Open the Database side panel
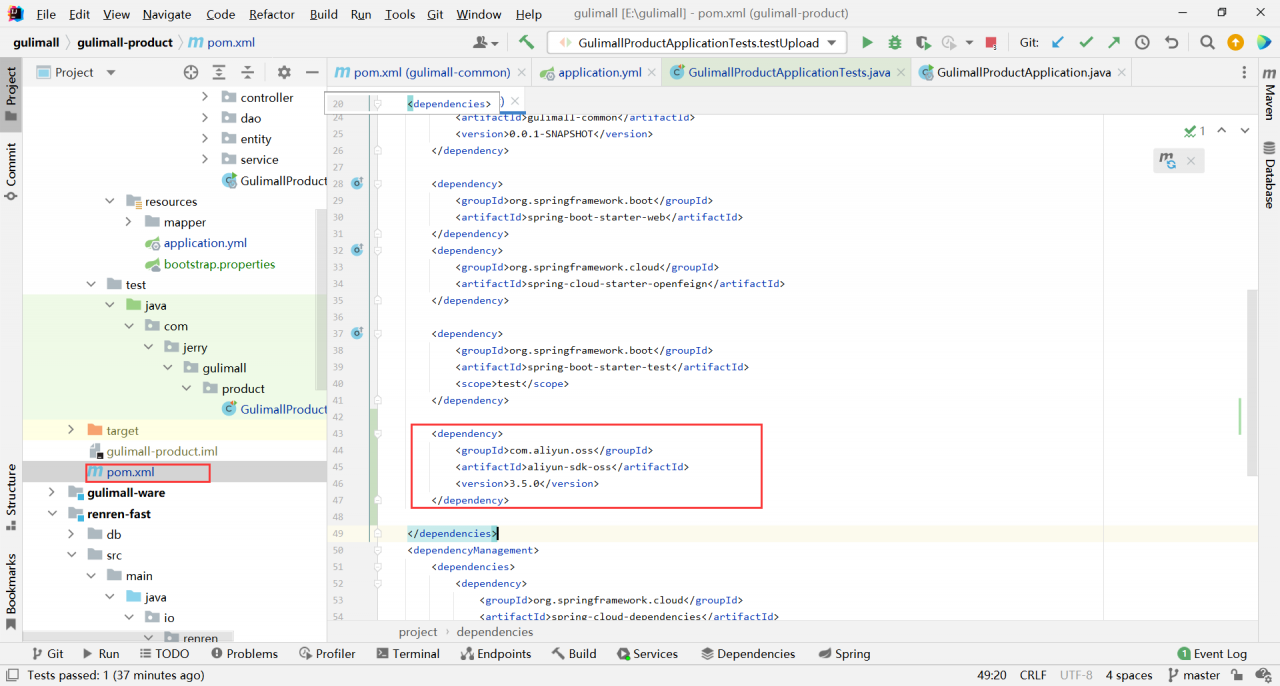Image resolution: width=1280 pixels, height=686 pixels. pos(1269,174)
